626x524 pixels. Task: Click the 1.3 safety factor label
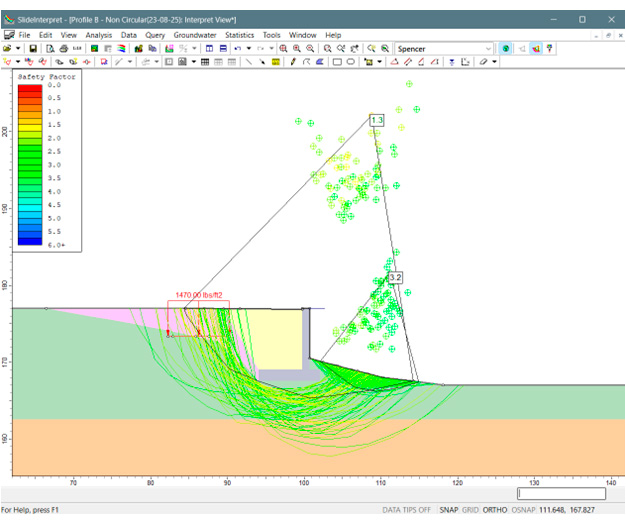(376, 120)
